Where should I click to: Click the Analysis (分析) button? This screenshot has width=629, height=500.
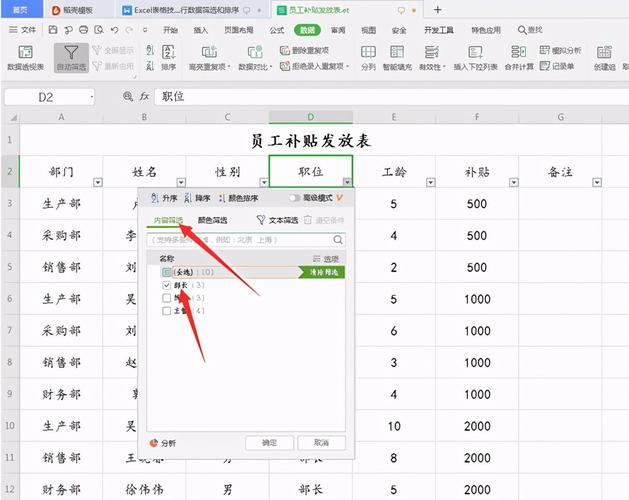[x=163, y=443]
